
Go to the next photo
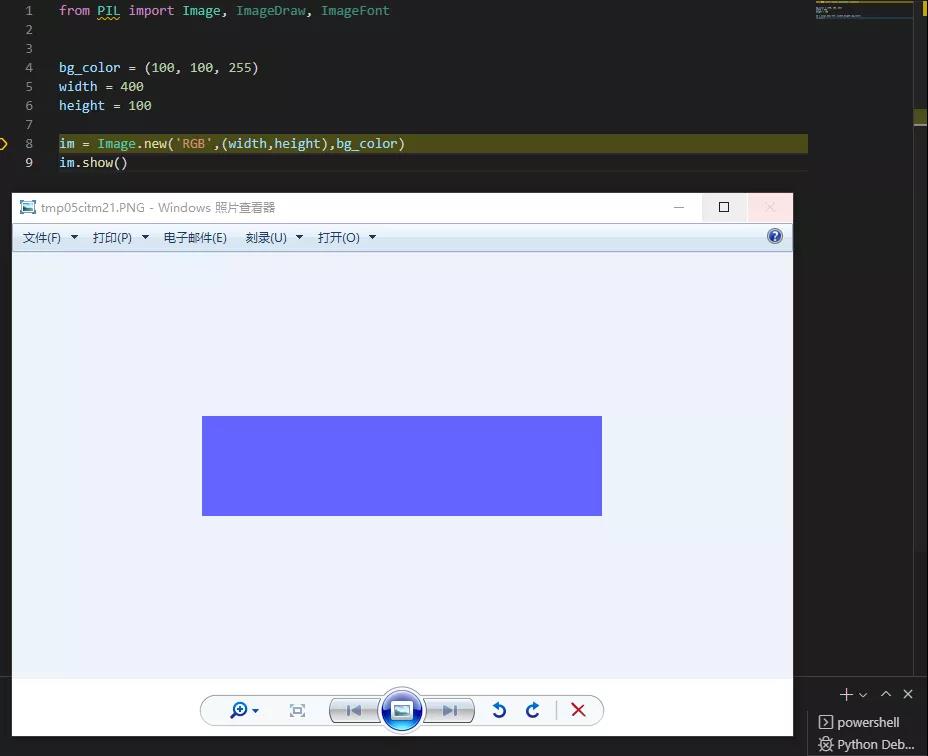[450, 710]
